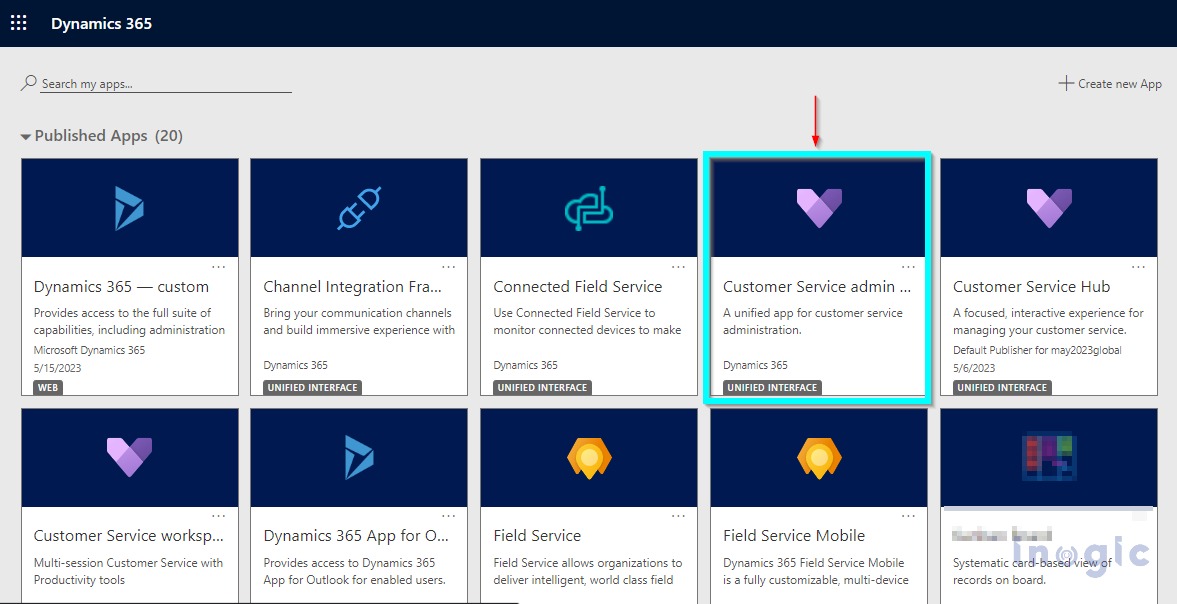Screen dimensions: 1177x604
Task: Open the app launcher waffle icon
Action: pyautogui.click(x=19, y=23)
